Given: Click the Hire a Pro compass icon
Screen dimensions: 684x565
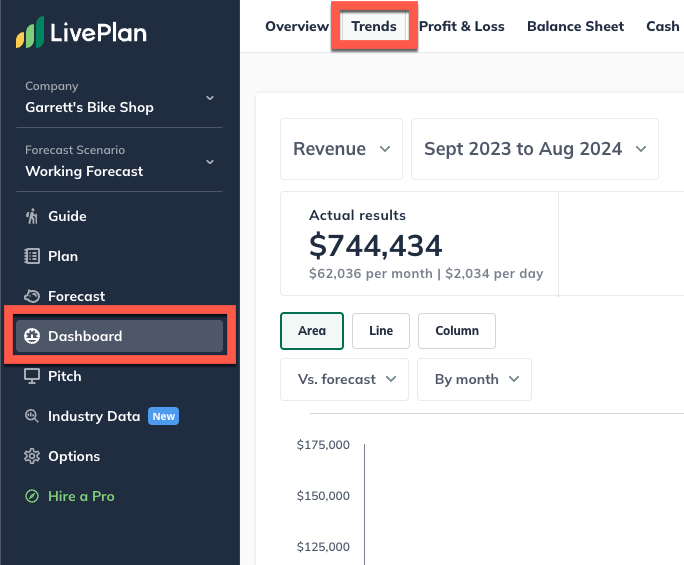Looking at the screenshot, I should tap(31, 496).
